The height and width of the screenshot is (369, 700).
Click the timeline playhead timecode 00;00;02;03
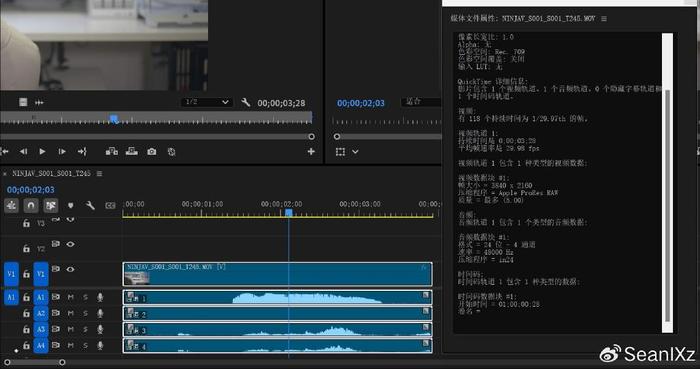pos(31,190)
